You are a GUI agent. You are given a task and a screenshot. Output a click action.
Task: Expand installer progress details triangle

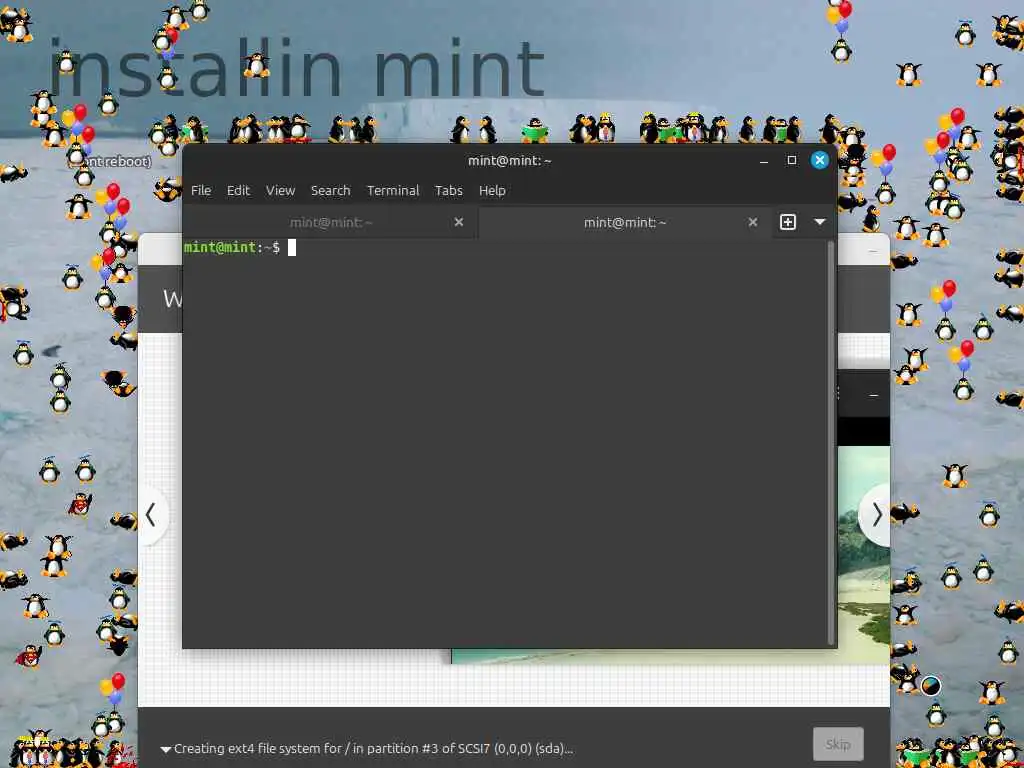click(166, 749)
